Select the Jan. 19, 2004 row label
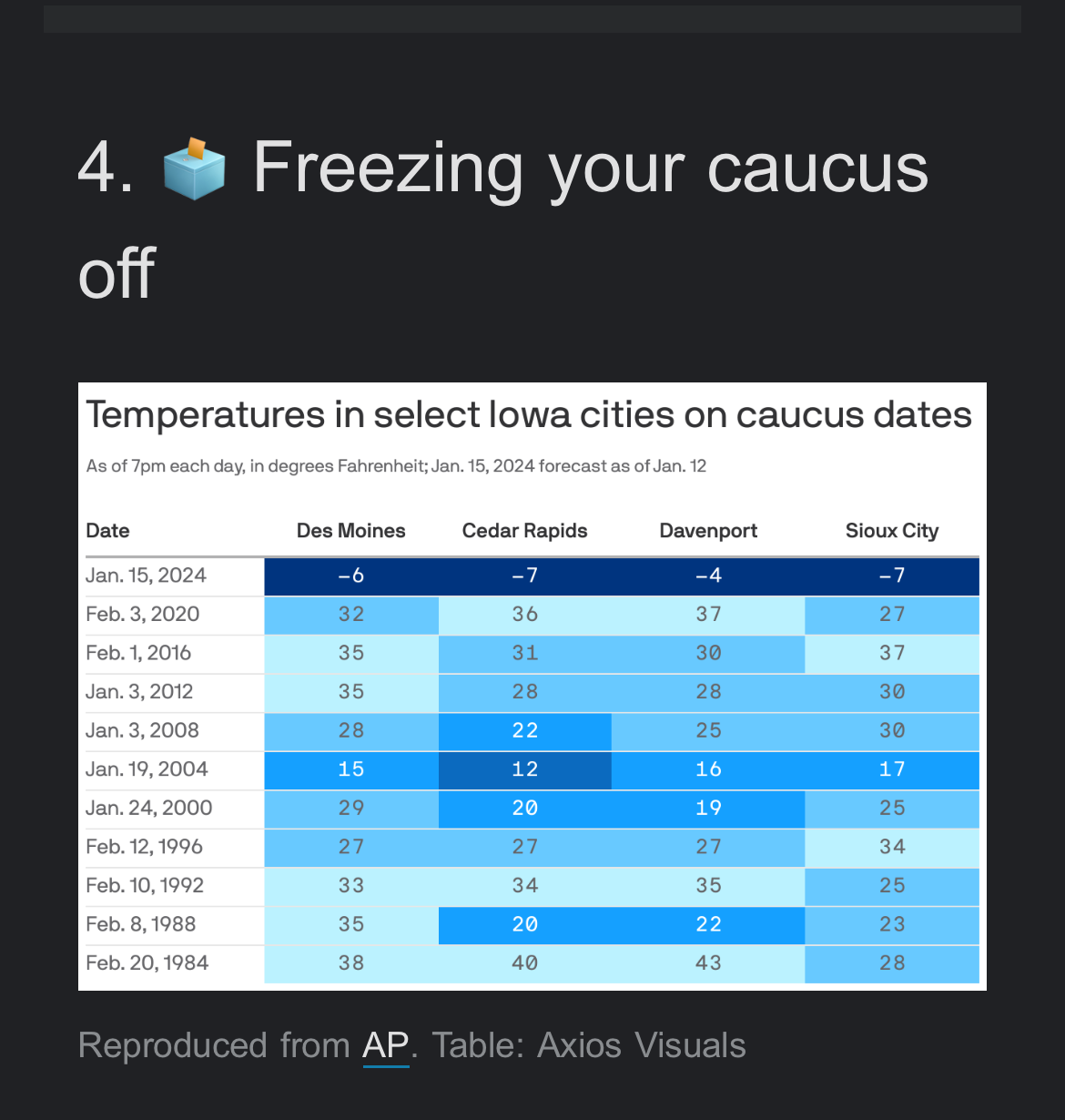The image size is (1065, 1120). tap(147, 769)
